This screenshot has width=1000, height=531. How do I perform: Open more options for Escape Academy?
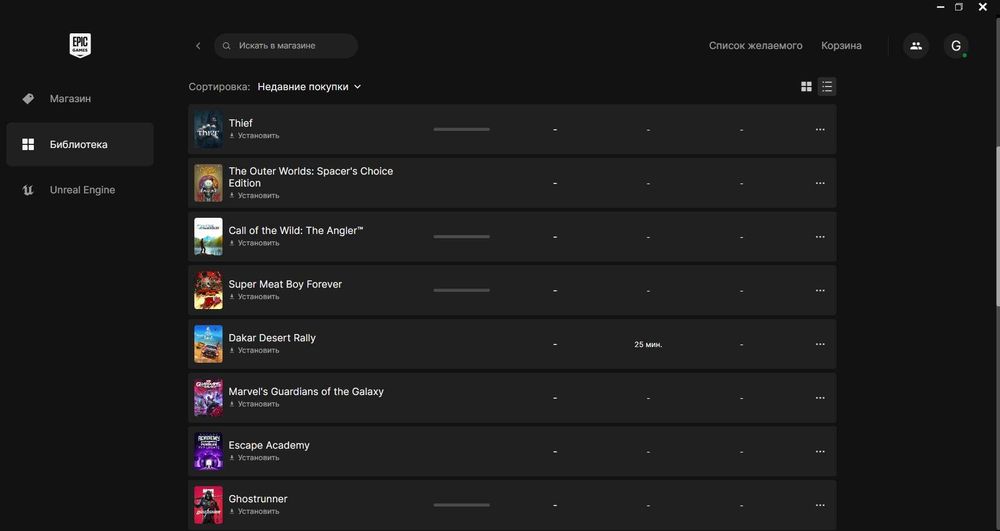click(820, 451)
